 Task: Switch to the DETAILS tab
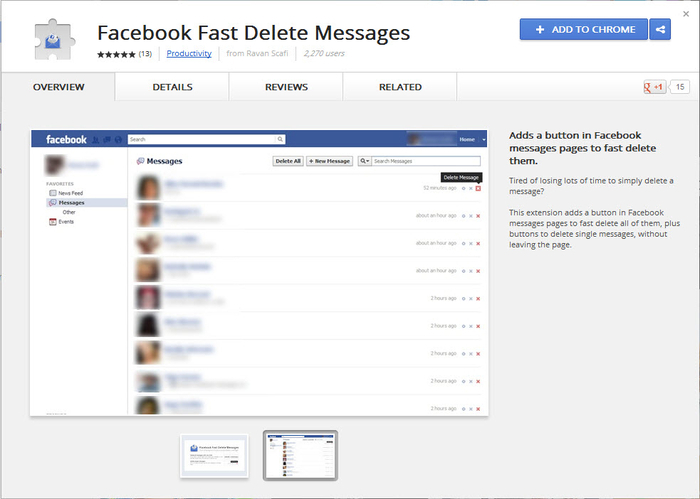(x=172, y=87)
